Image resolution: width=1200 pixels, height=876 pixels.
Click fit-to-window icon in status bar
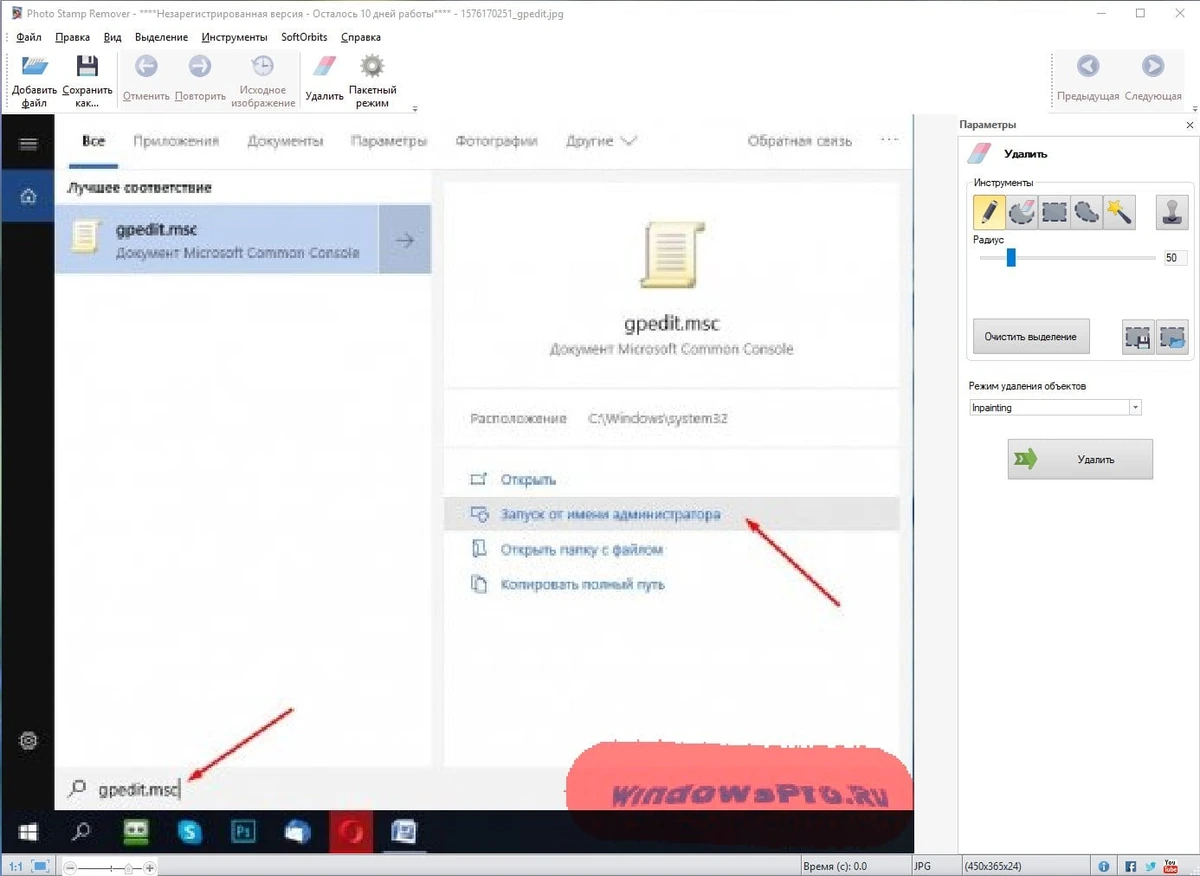[x=41, y=867]
